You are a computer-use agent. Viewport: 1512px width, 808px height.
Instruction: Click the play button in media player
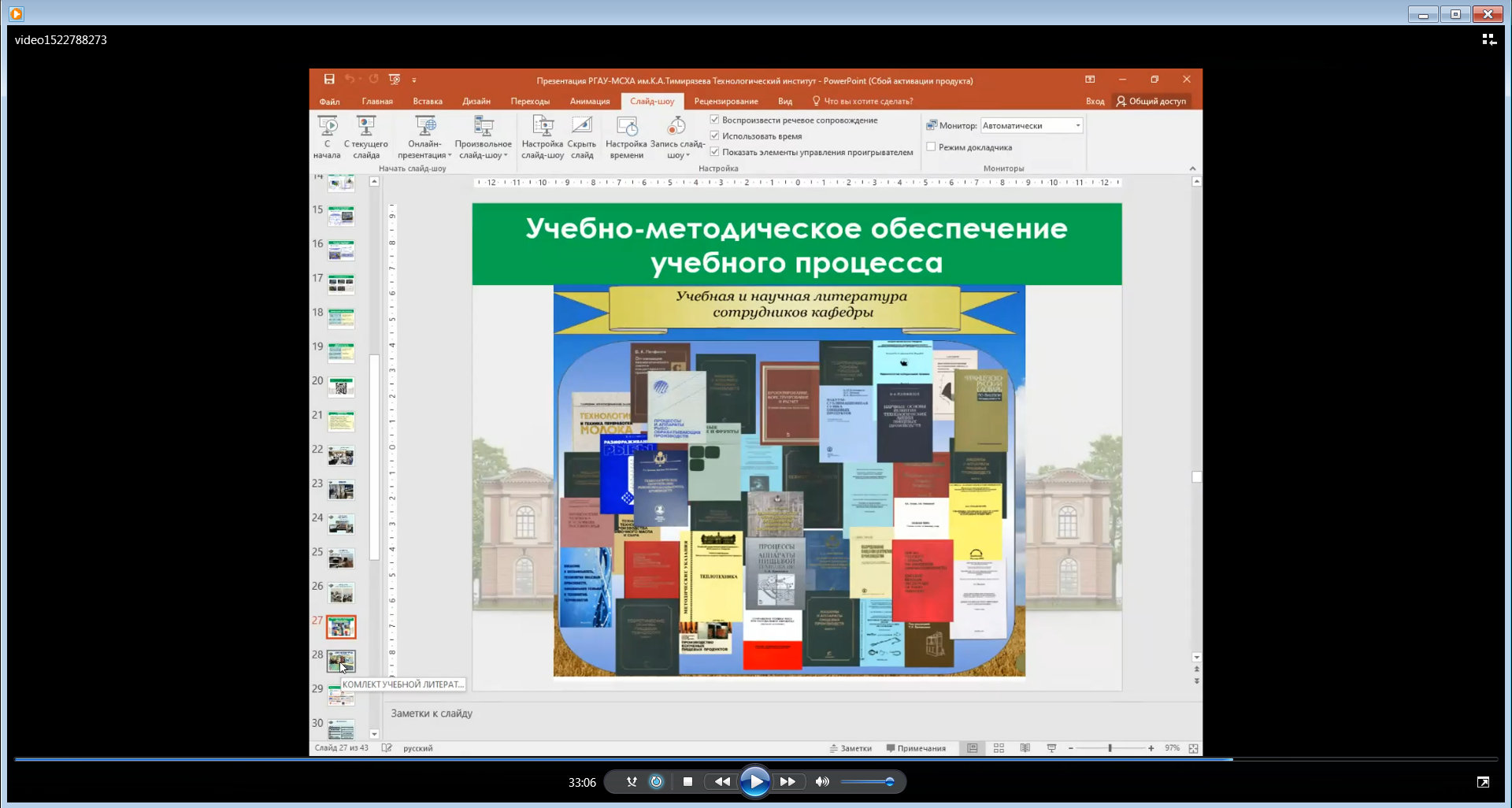(x=754, y=782)
